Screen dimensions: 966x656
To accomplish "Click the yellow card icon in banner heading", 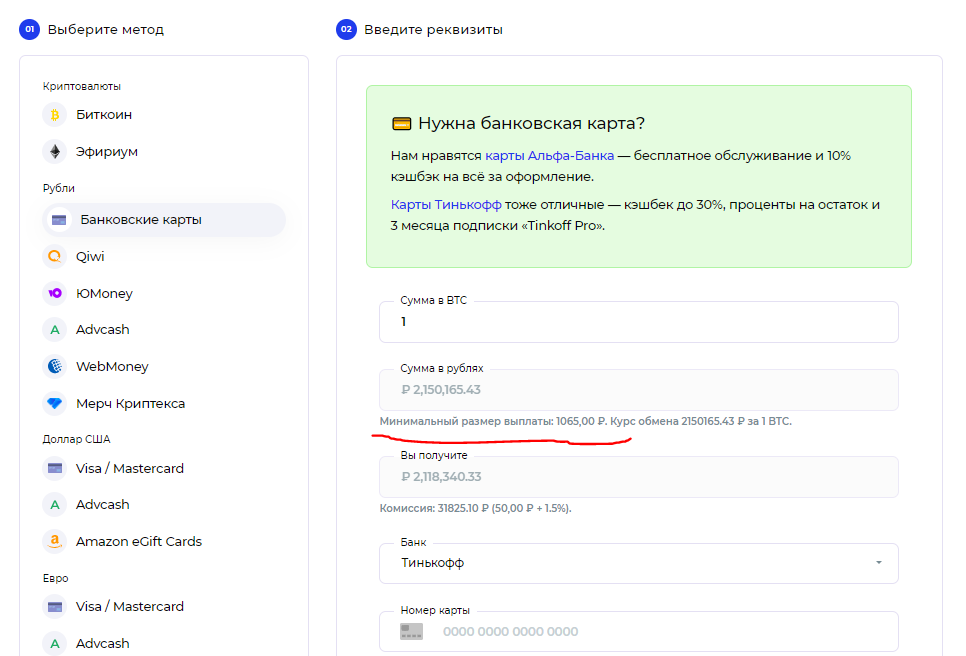I will tap(402, 124).
